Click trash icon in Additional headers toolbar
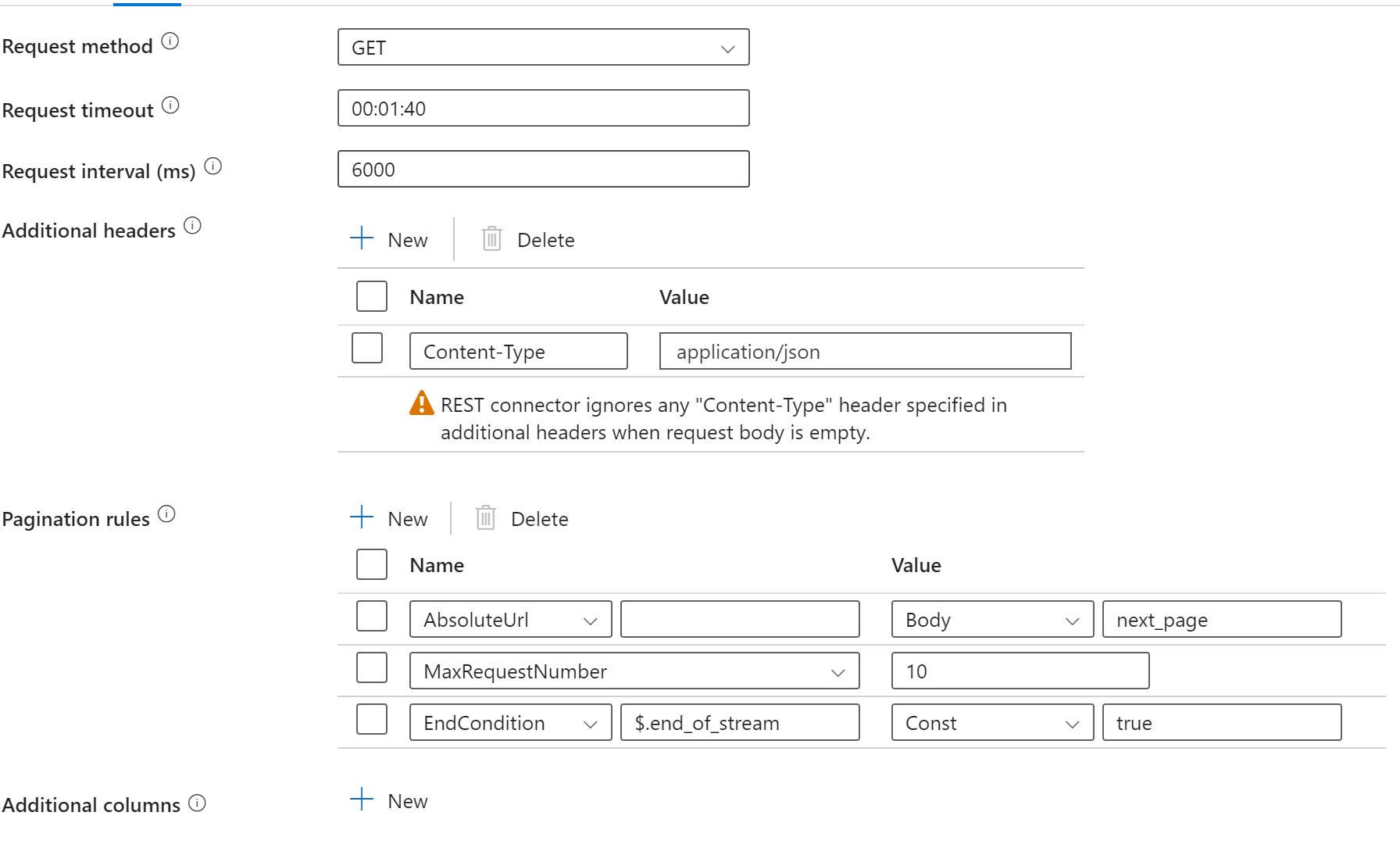This screenshot has width=1400, height=848. pos(491,239)
